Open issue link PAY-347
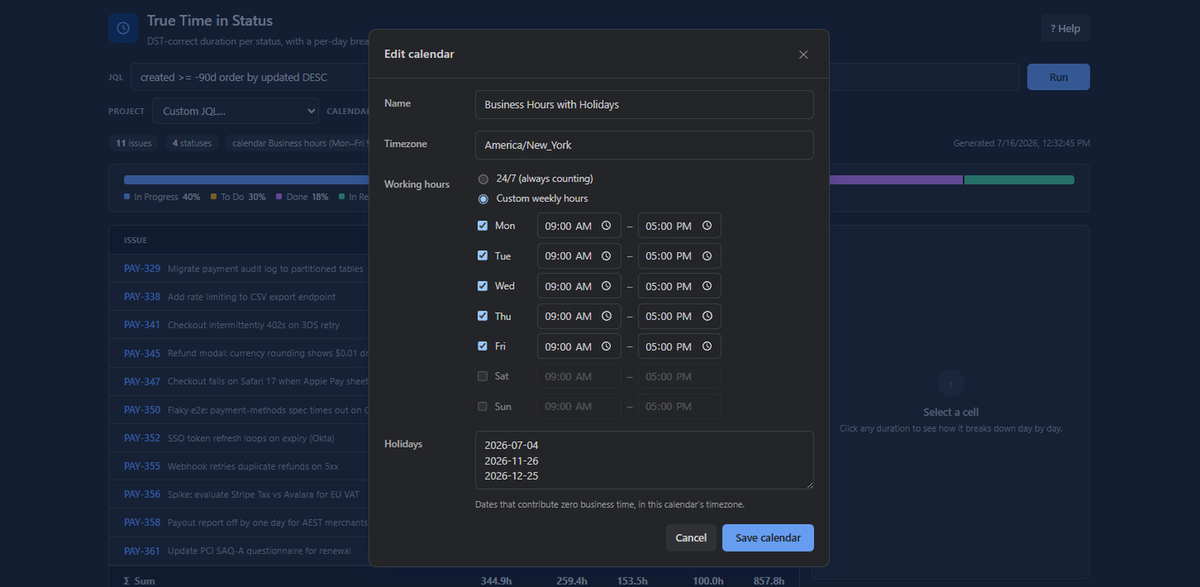Viewport: 1200px width, 587px height. point(142,382)
